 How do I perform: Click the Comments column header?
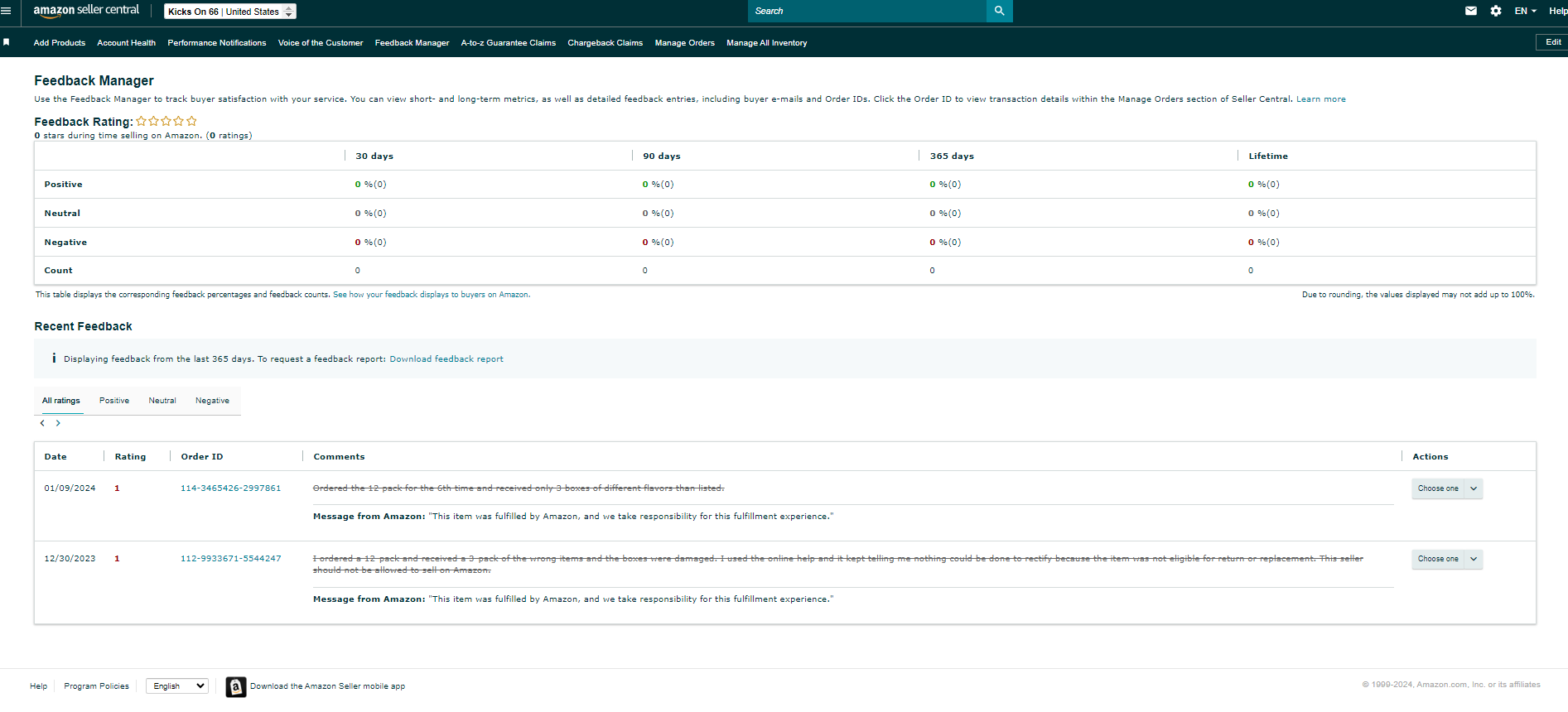coord(339,457)
